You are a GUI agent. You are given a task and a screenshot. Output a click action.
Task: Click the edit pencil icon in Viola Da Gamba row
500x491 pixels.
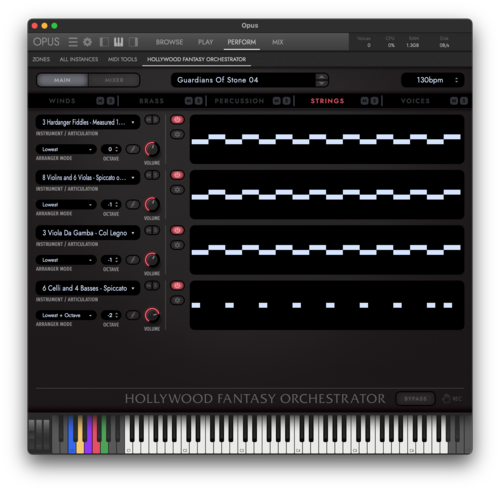pos(133,260)
